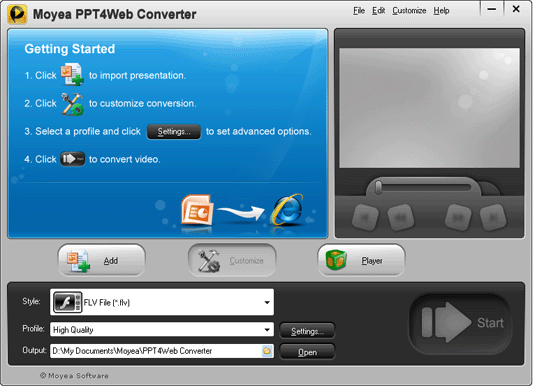Image resolution: width=535 pixels, height=388 pixels.
Task: Click the Internet Explorer icon in the banner
Action: 286,210
